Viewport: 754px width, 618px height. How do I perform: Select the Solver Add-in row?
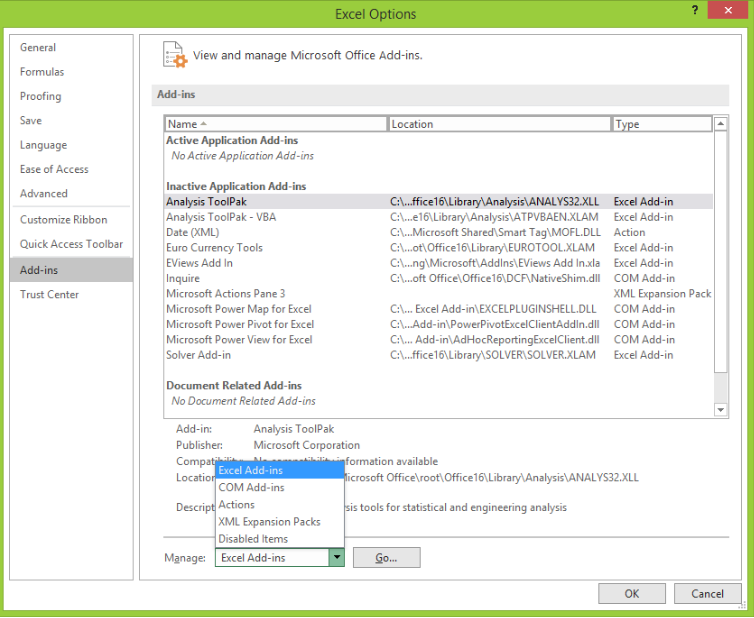coord(438,355)
